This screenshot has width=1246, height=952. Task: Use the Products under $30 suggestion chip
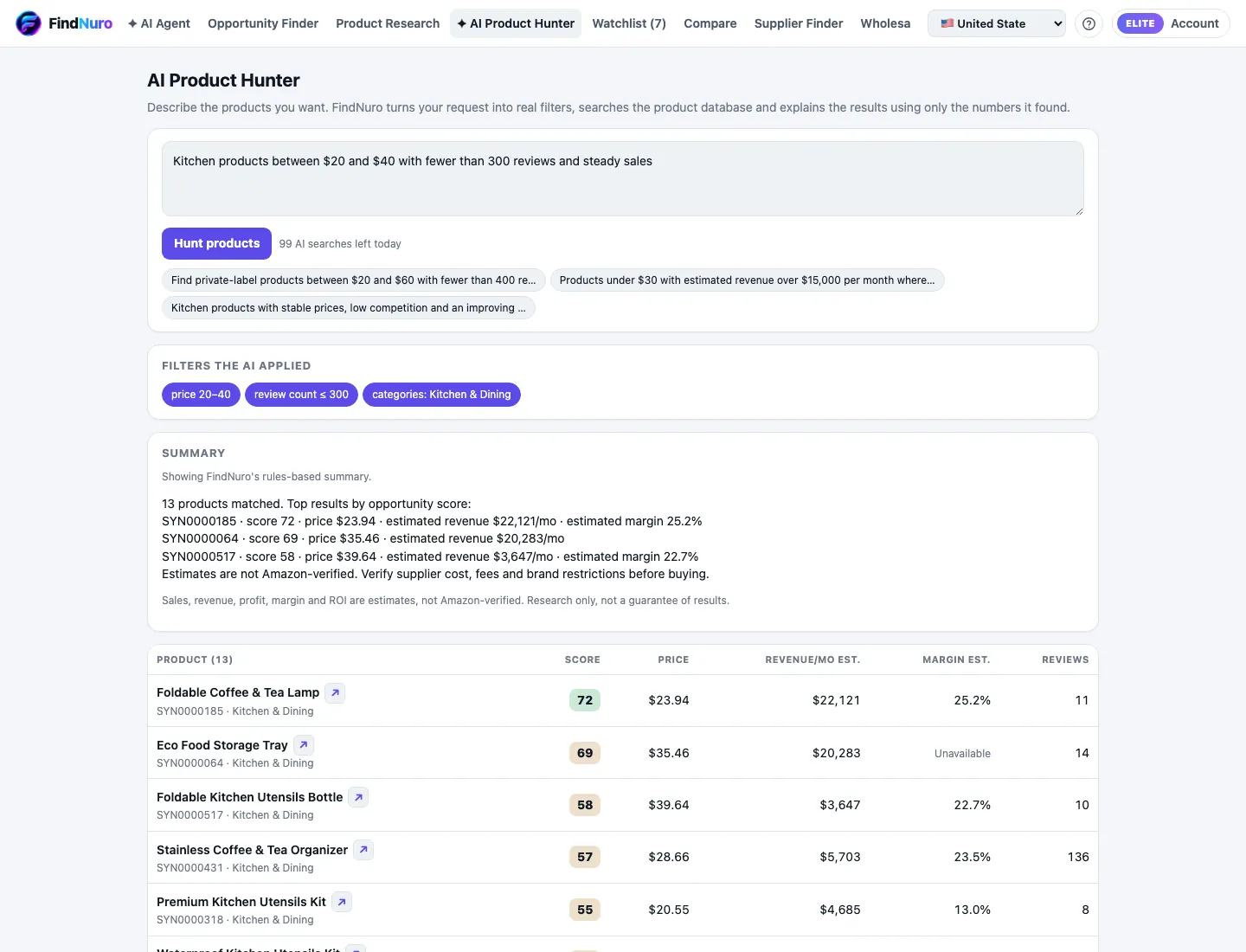click(x=747, y=280)
